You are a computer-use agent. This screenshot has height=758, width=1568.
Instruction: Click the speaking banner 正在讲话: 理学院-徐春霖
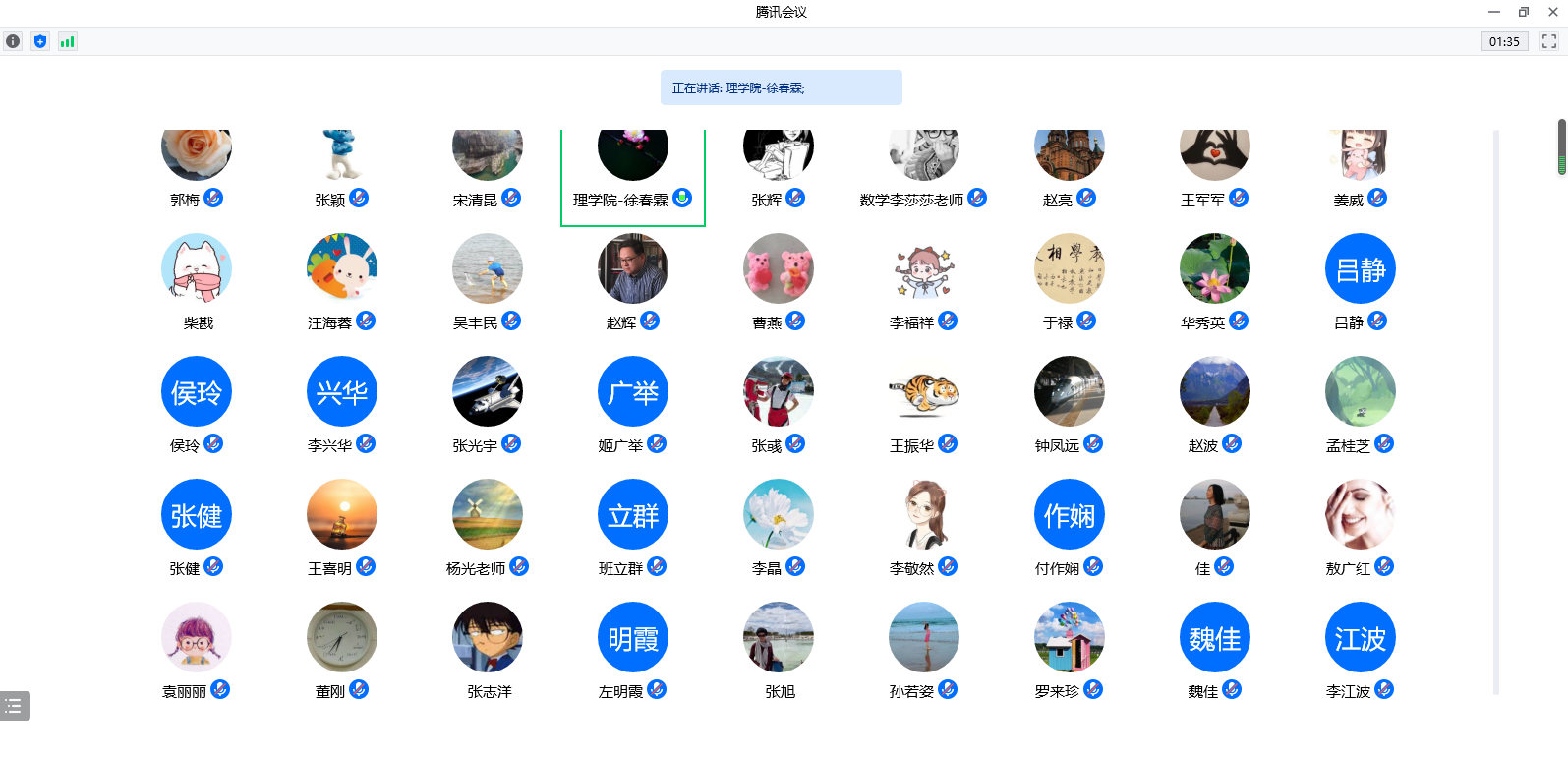click(782, 87)
